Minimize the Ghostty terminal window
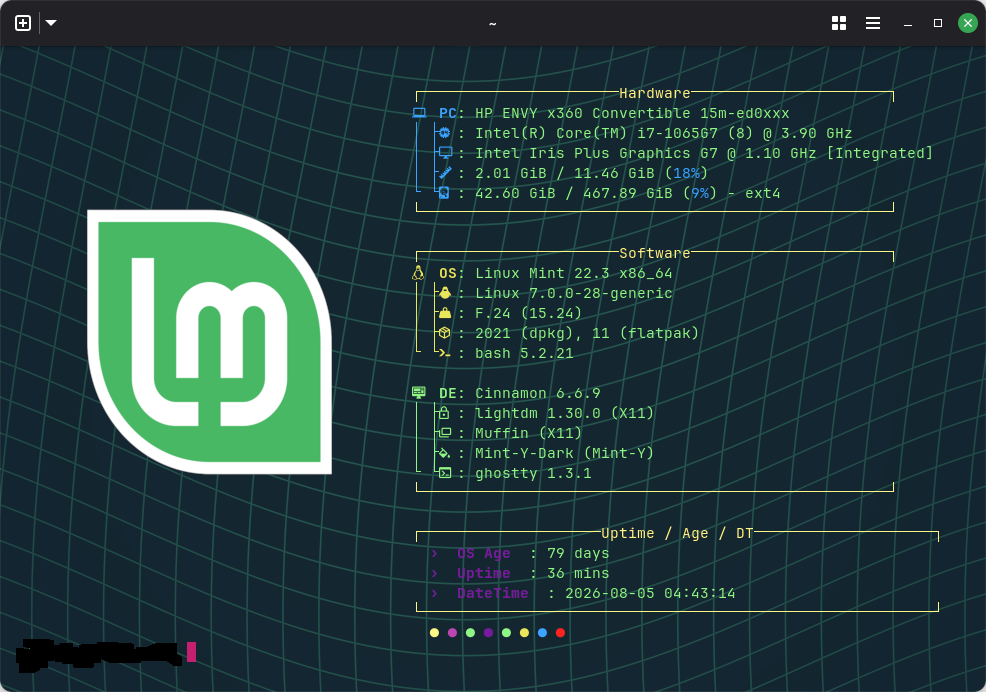 907,24
